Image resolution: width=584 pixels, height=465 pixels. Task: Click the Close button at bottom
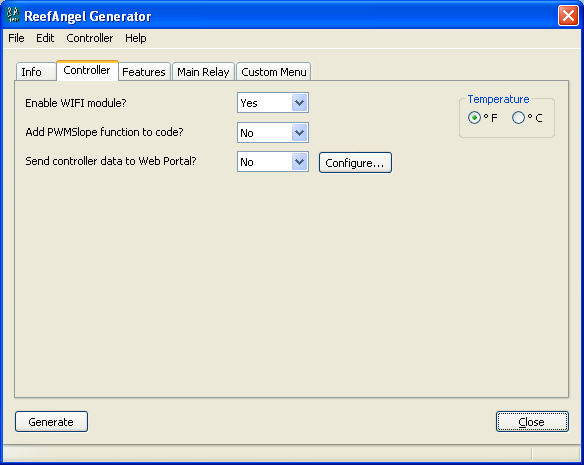(532, 421)
